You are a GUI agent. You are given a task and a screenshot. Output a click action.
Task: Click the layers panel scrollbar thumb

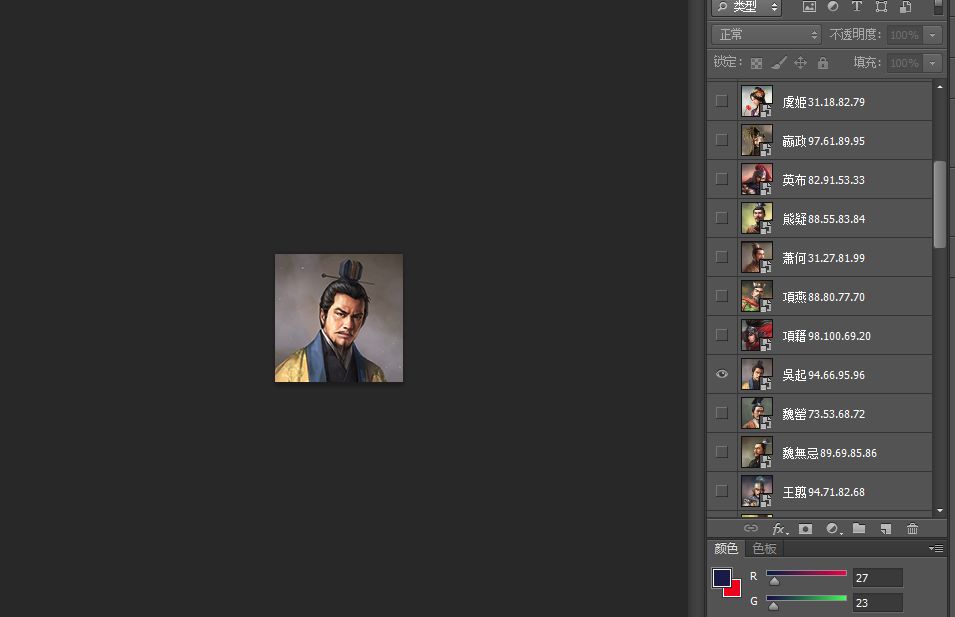click(940, 204)
